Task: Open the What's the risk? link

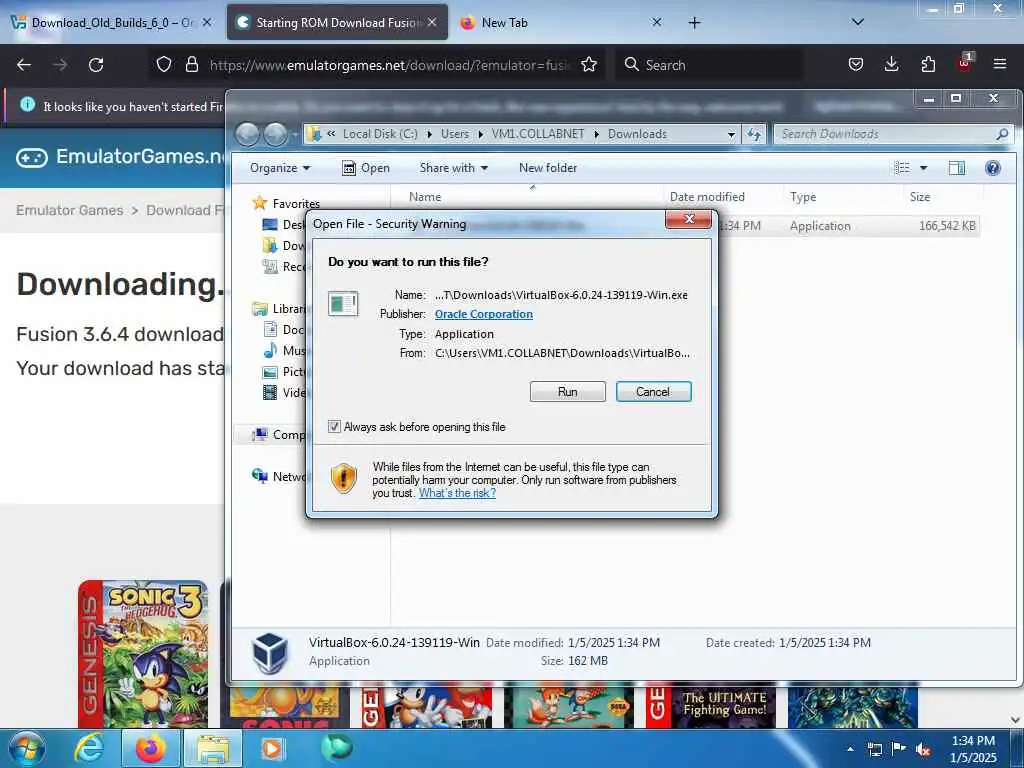Action: tap(457, 493)
